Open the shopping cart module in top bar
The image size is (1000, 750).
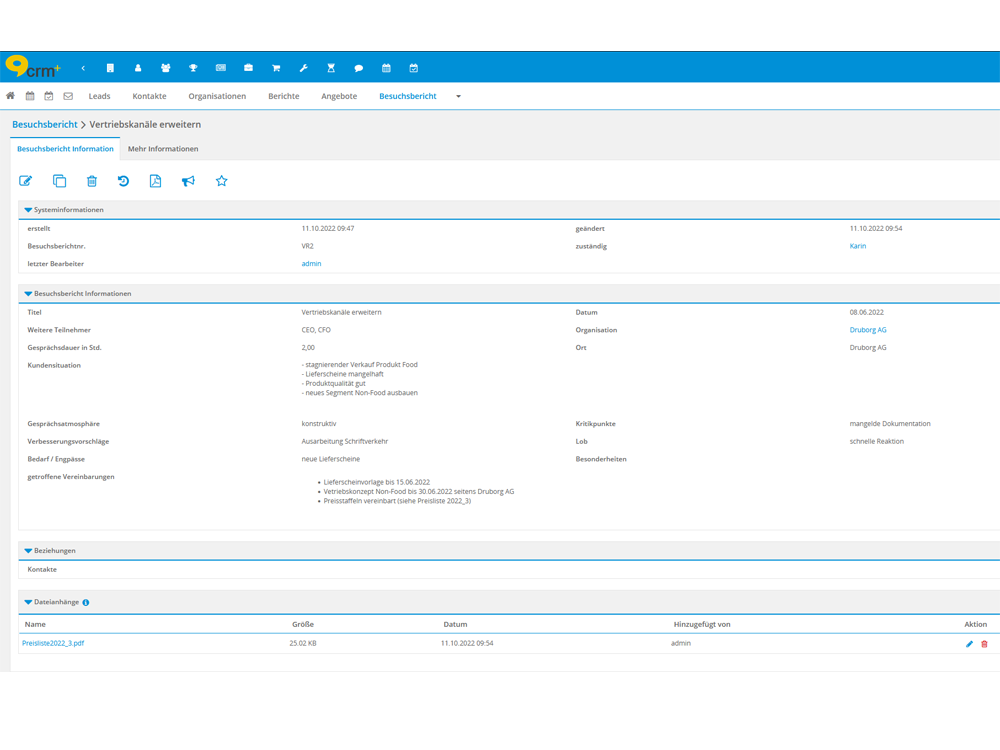click(276, 68)
